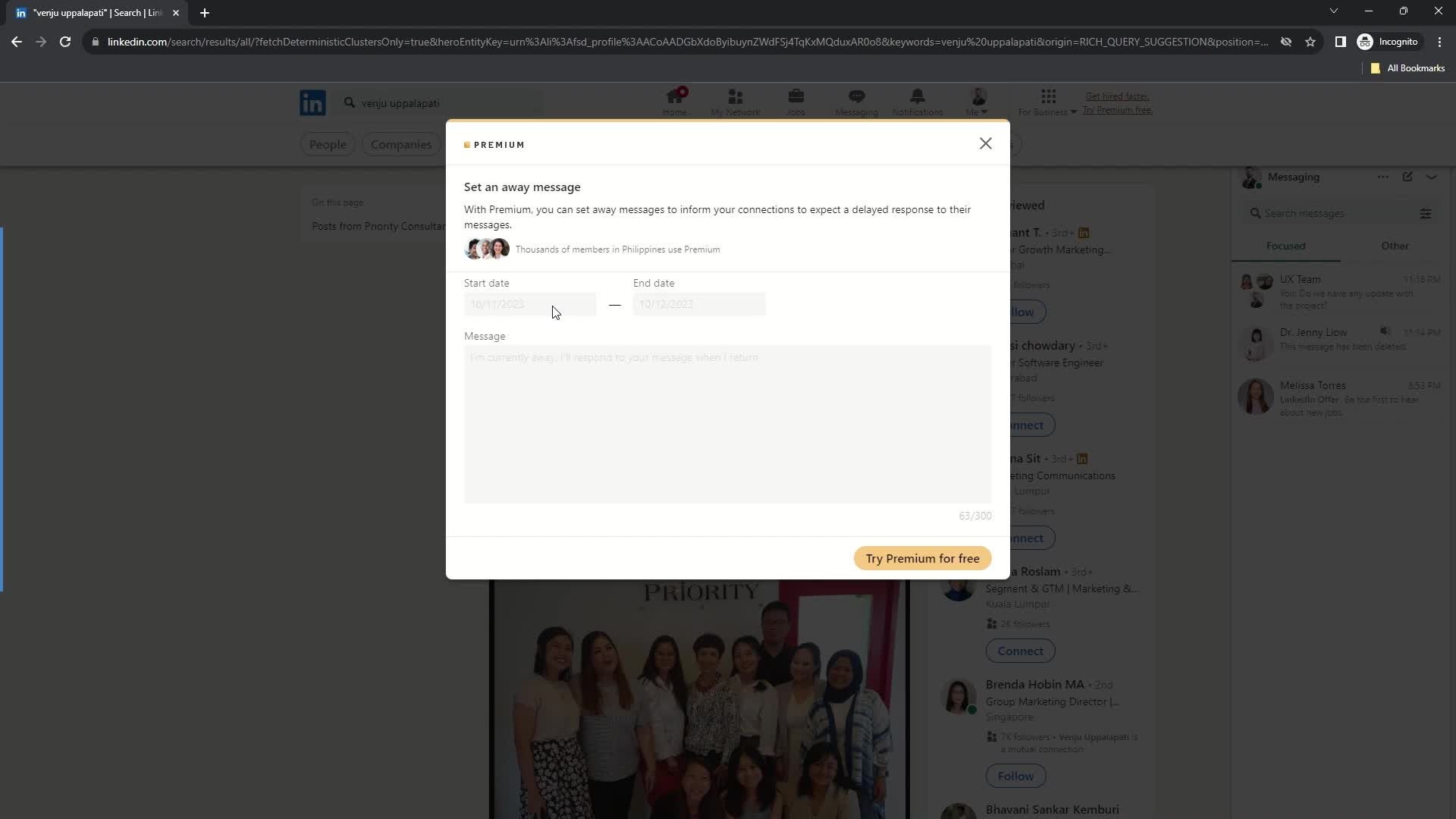The width and height of the screenshot is (1456, 819).
Task: Open Melissa Torres conversation
Action: [1339, 398]
